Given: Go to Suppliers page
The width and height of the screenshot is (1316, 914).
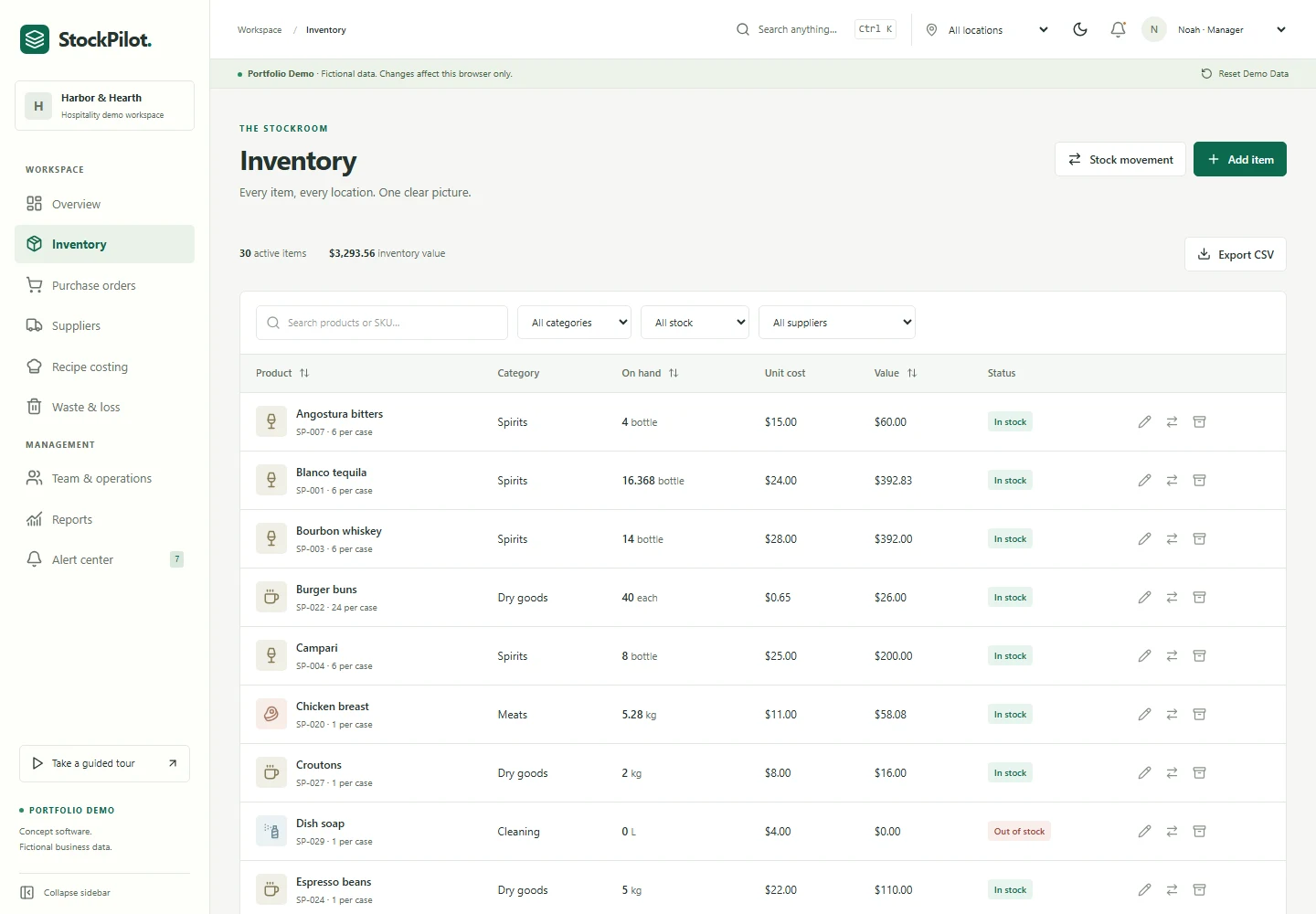Looking at the screenshot, I should [104, 325].
